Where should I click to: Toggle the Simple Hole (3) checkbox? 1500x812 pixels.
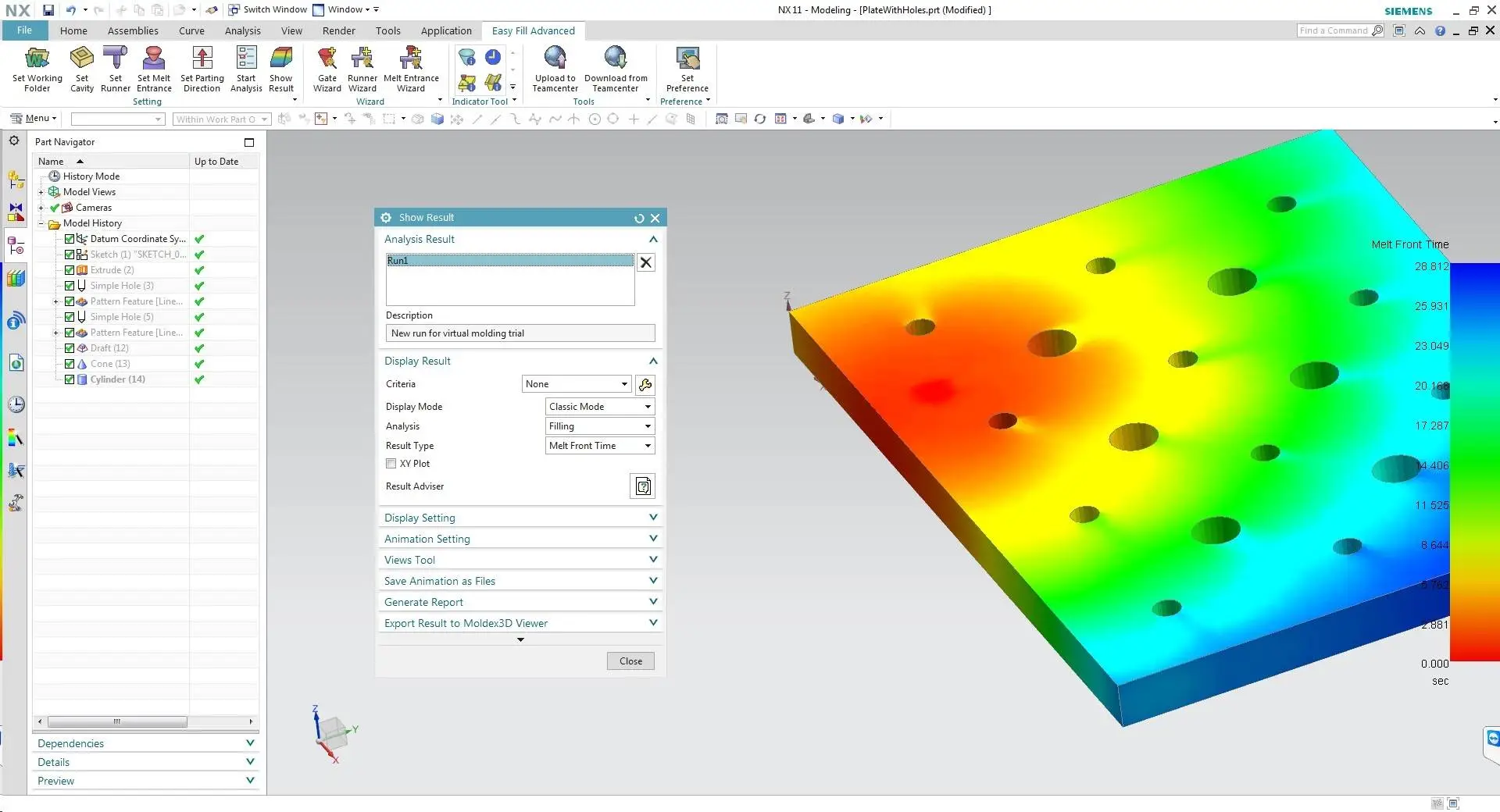pyautogui.click(x=70, y=286)
